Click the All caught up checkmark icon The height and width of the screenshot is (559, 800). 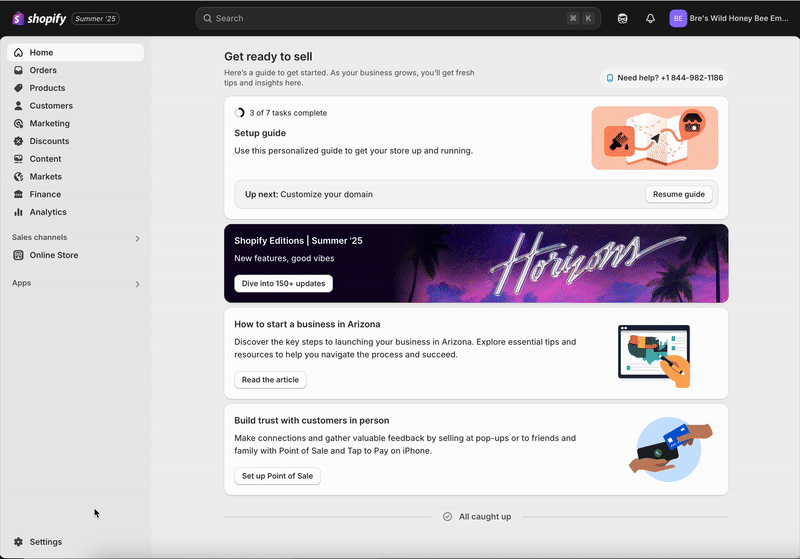pyautogui.click(x=447, y=517)
